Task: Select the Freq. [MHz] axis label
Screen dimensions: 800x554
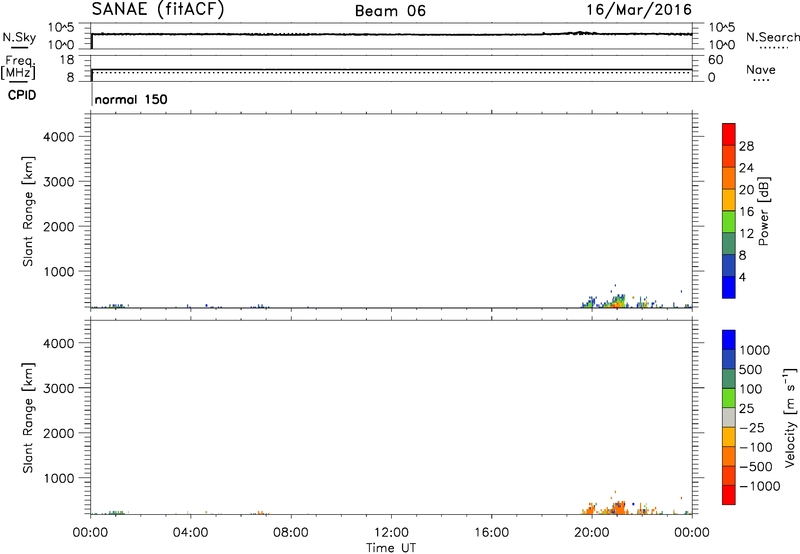Action: click(18, 68)
